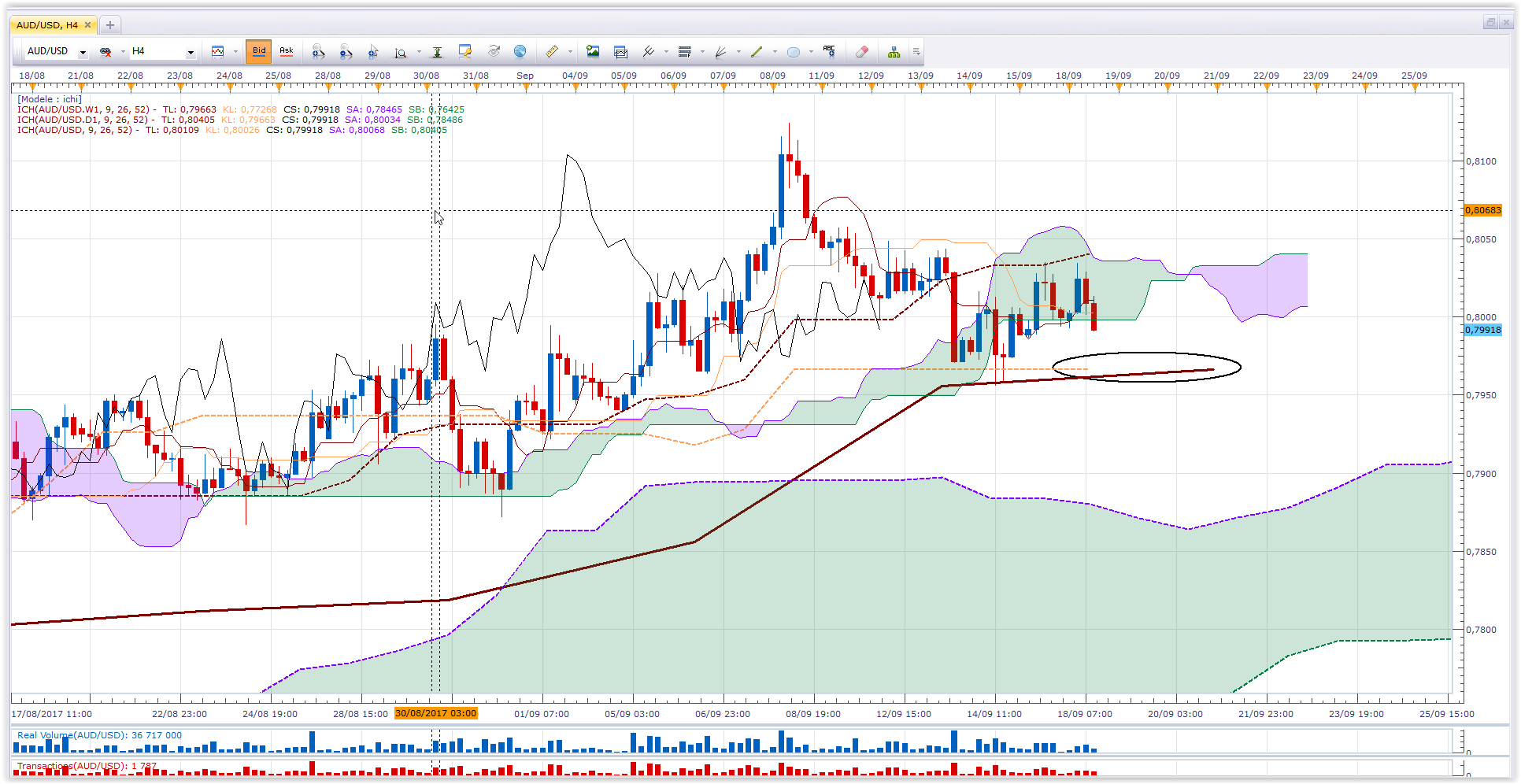Toggle Ask price display
Image resolution: width=1521 pixels, height=784 pixels.
pyautogui.click(x=287, y=51)
